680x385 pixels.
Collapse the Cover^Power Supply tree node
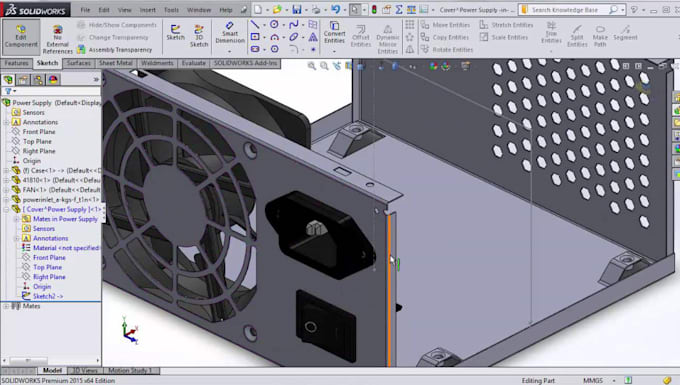click(x=6, y=209)
